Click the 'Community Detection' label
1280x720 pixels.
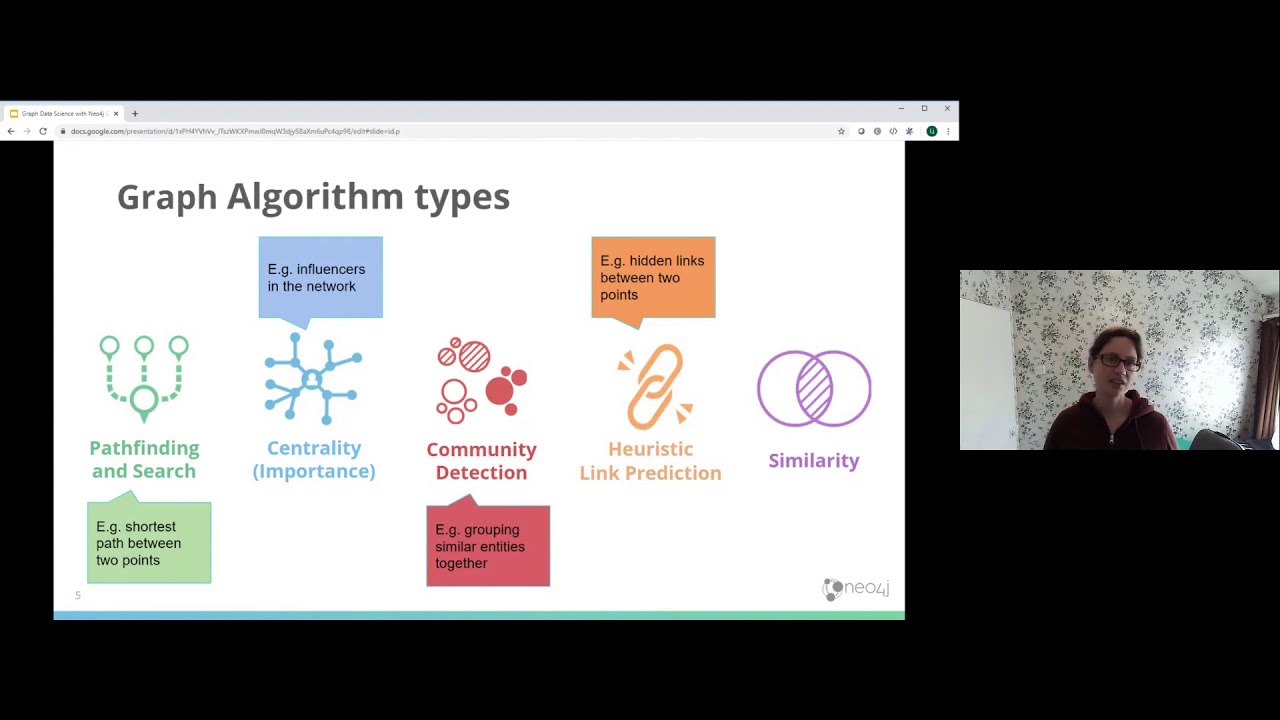tap(481, 461)
